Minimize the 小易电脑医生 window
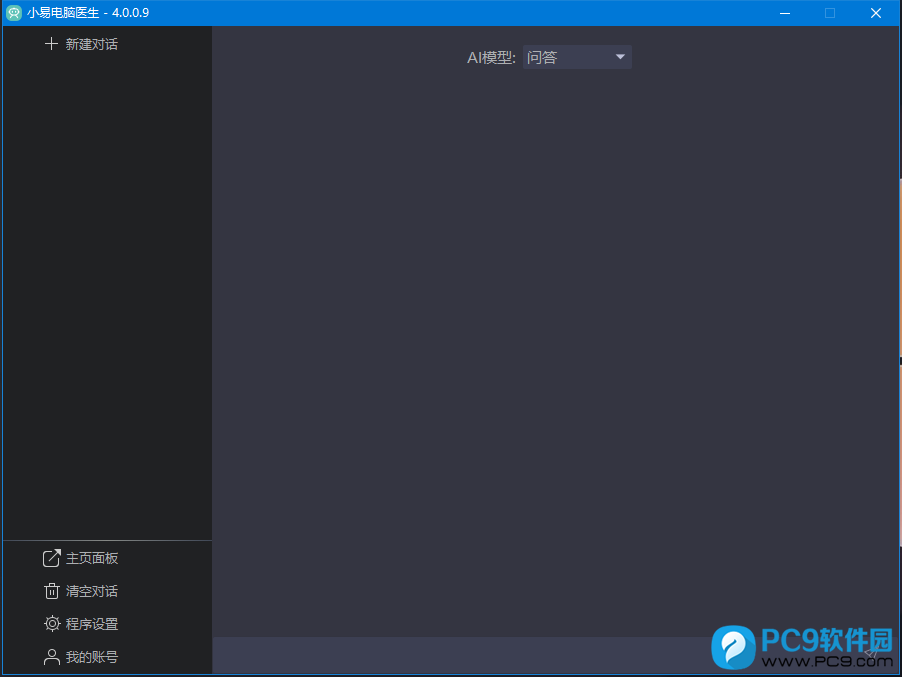 [785, 13]
